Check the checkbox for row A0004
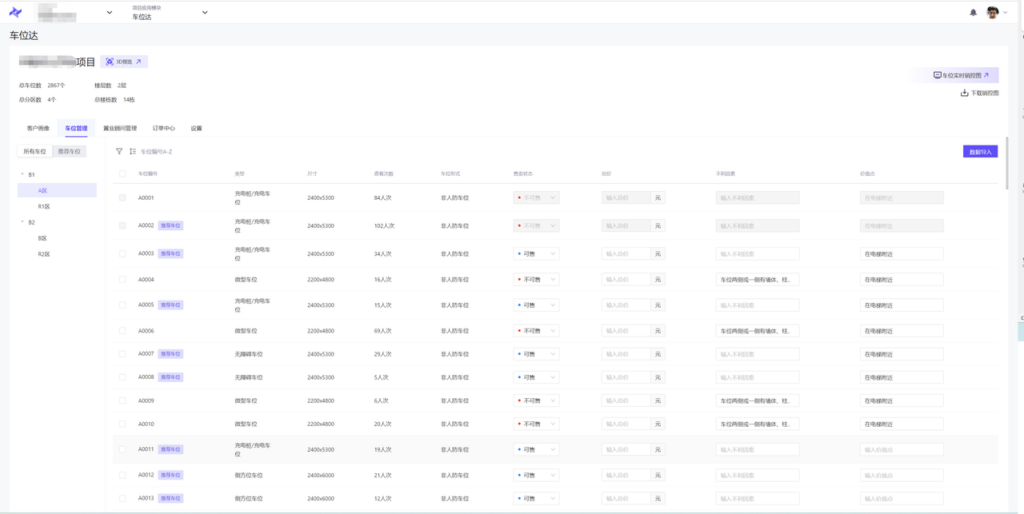Image resolution: width=1024 pixels, height=514 pixels. 122,280
